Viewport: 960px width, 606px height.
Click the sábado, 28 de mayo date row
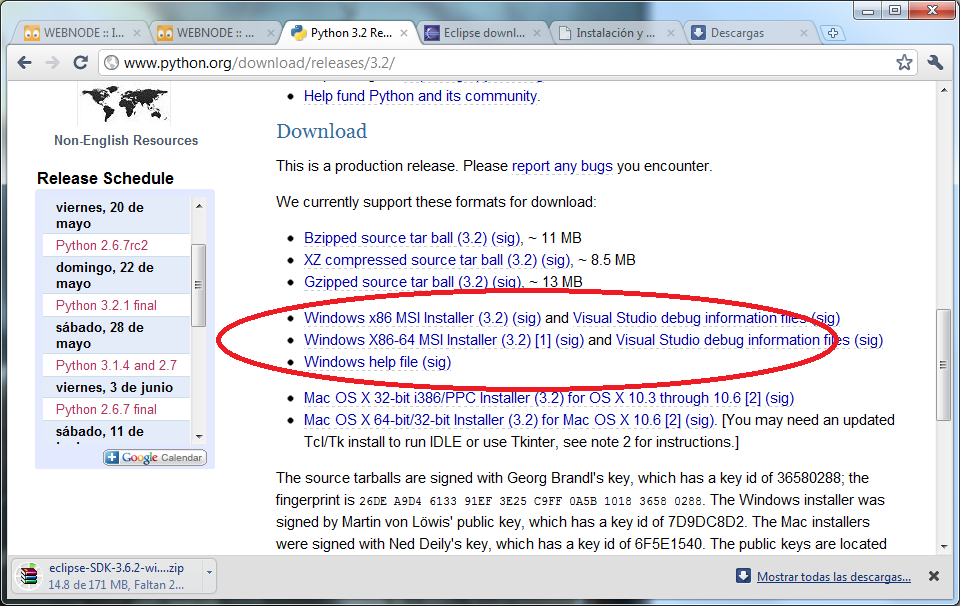pyautogui.click(x=116, y=335)
